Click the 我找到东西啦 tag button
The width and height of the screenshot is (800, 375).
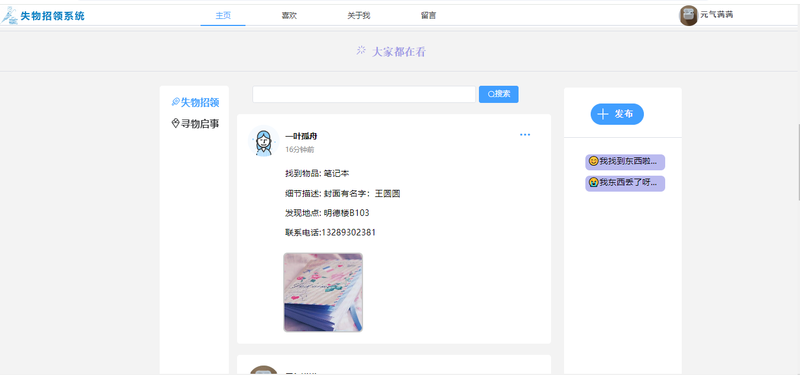point(625,162)
